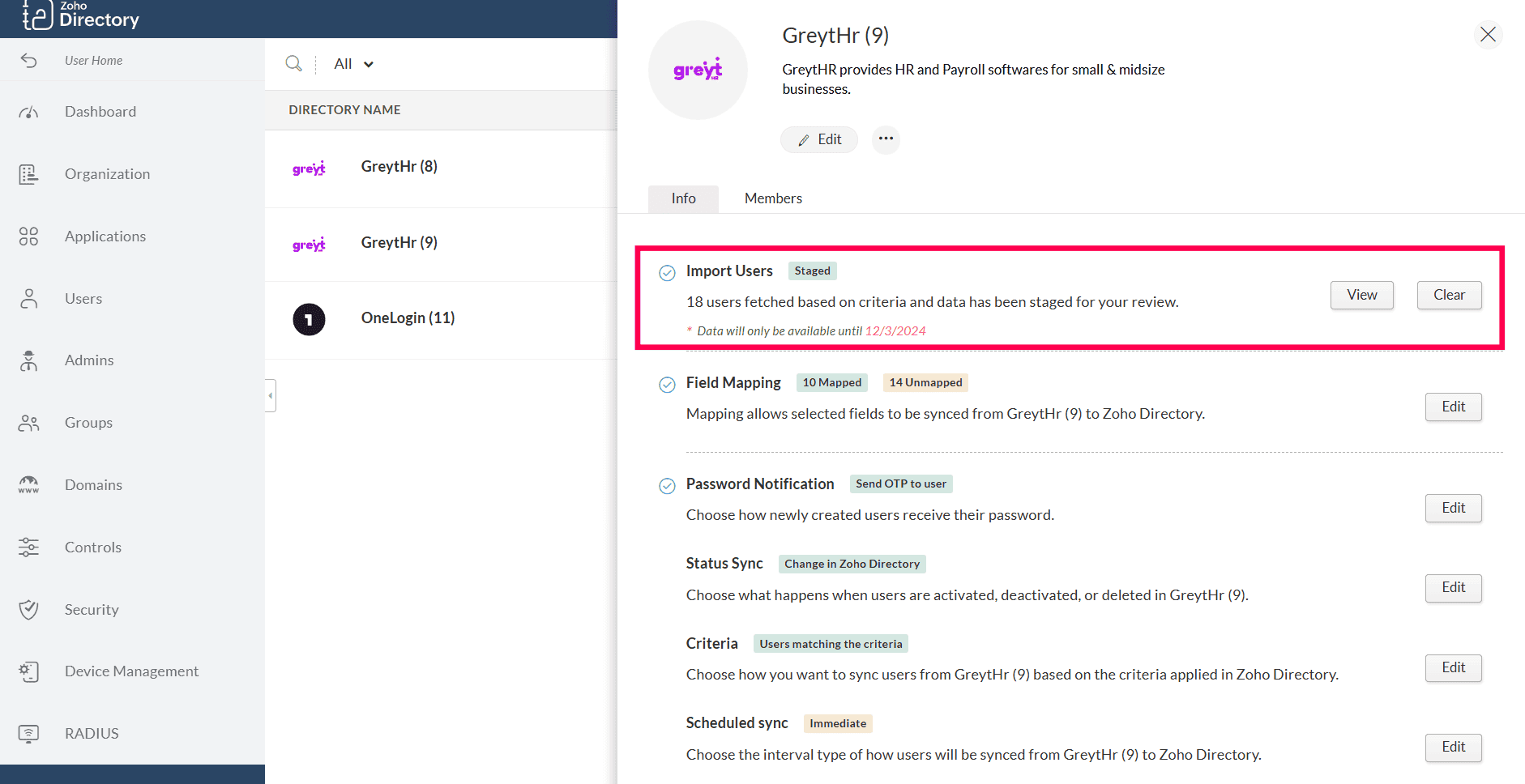Image resolution: width=1525 pixels, height=784 pixels.
Task: Click the Staged status badge
Action: [x=812, y=271]
